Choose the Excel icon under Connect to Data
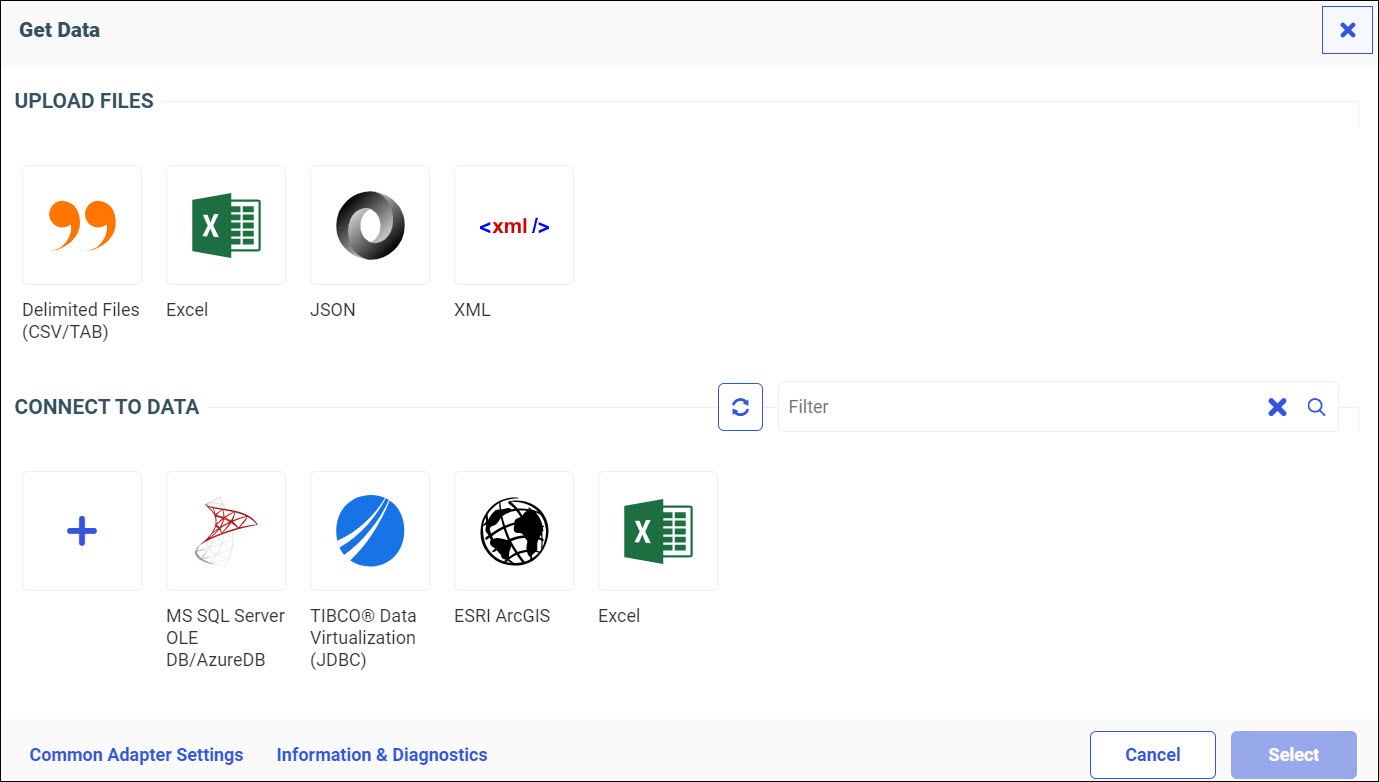 [658, 531]
